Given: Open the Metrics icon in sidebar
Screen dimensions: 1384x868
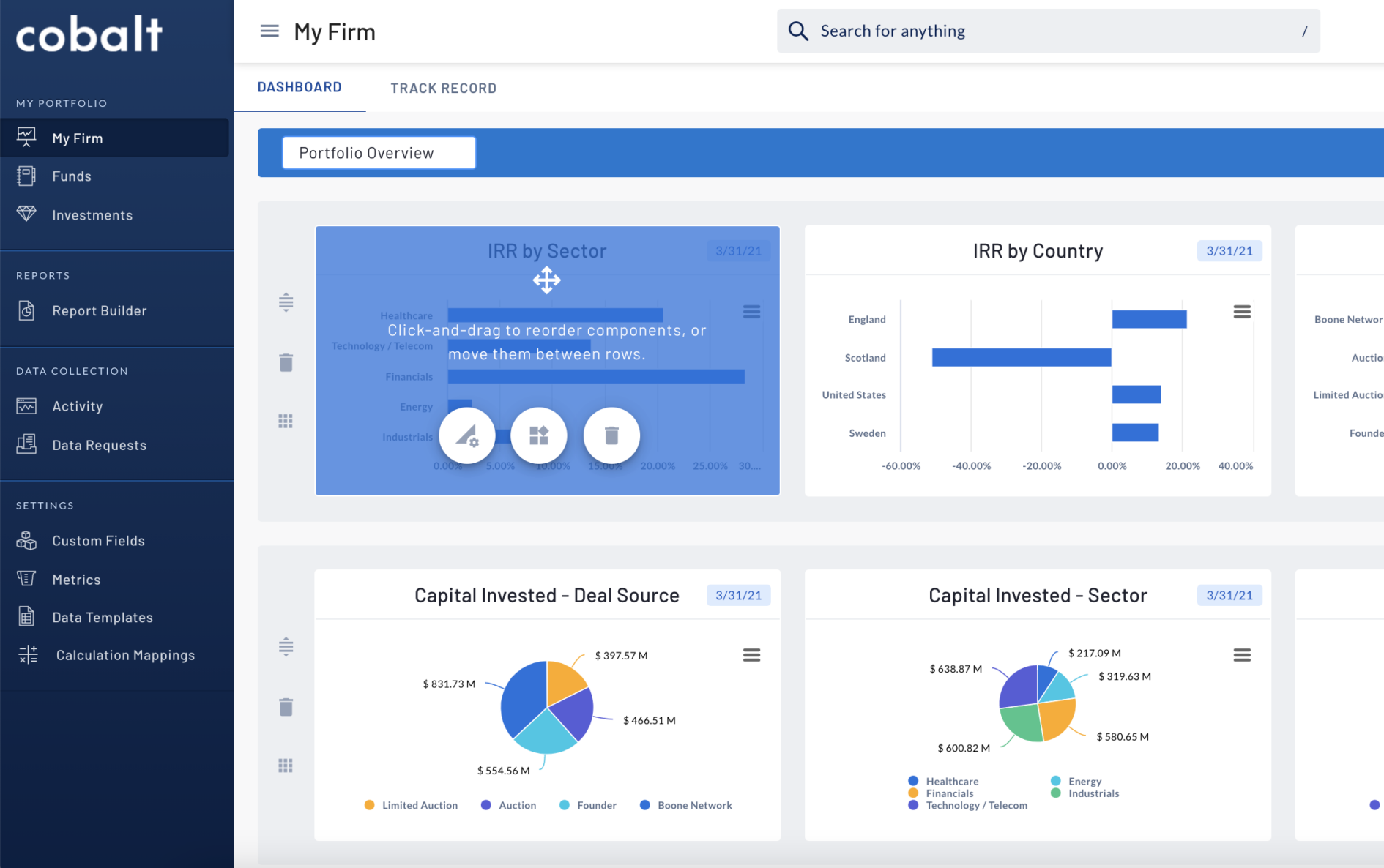Looking at the screenshot, I should [x=26, y=579].
